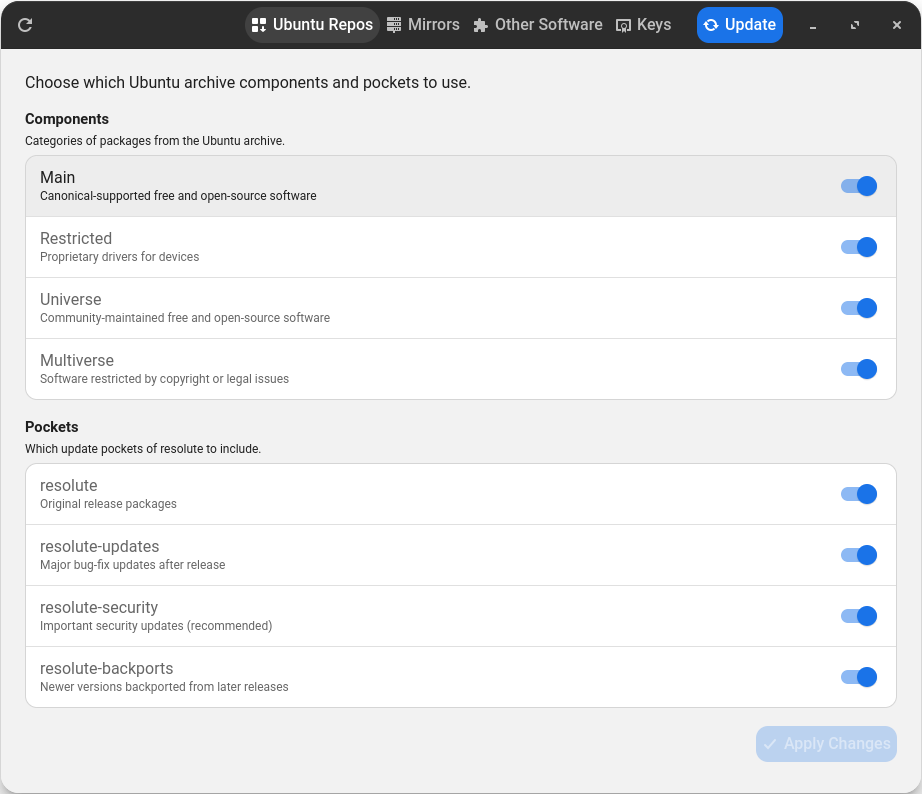Disable the resolute-updates pocket switch
This screenshot has width=922, height=794.
[x=858, y=555]
